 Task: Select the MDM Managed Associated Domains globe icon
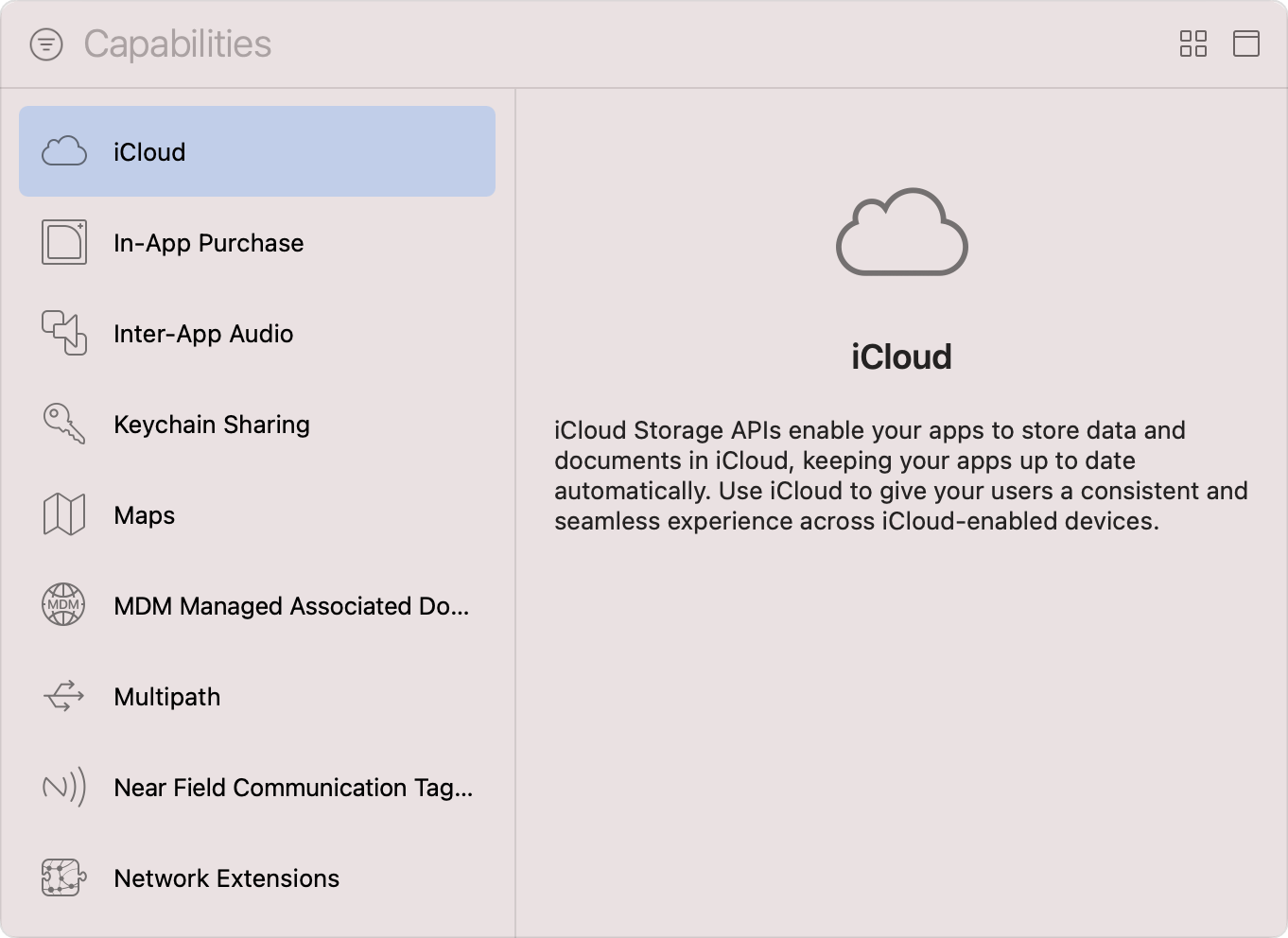pyautogui.click(x=62, y=605)
